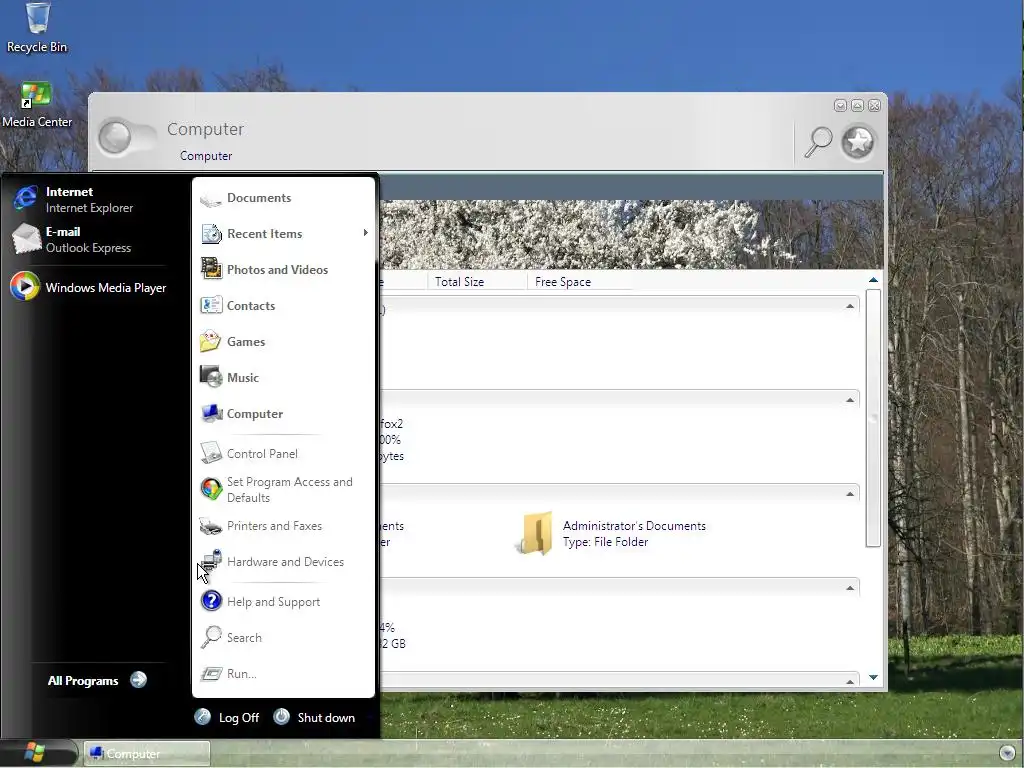Viewport: 1024px width, 768px height.
Task: Open the Games folder icon
Action: coord(211,341)
